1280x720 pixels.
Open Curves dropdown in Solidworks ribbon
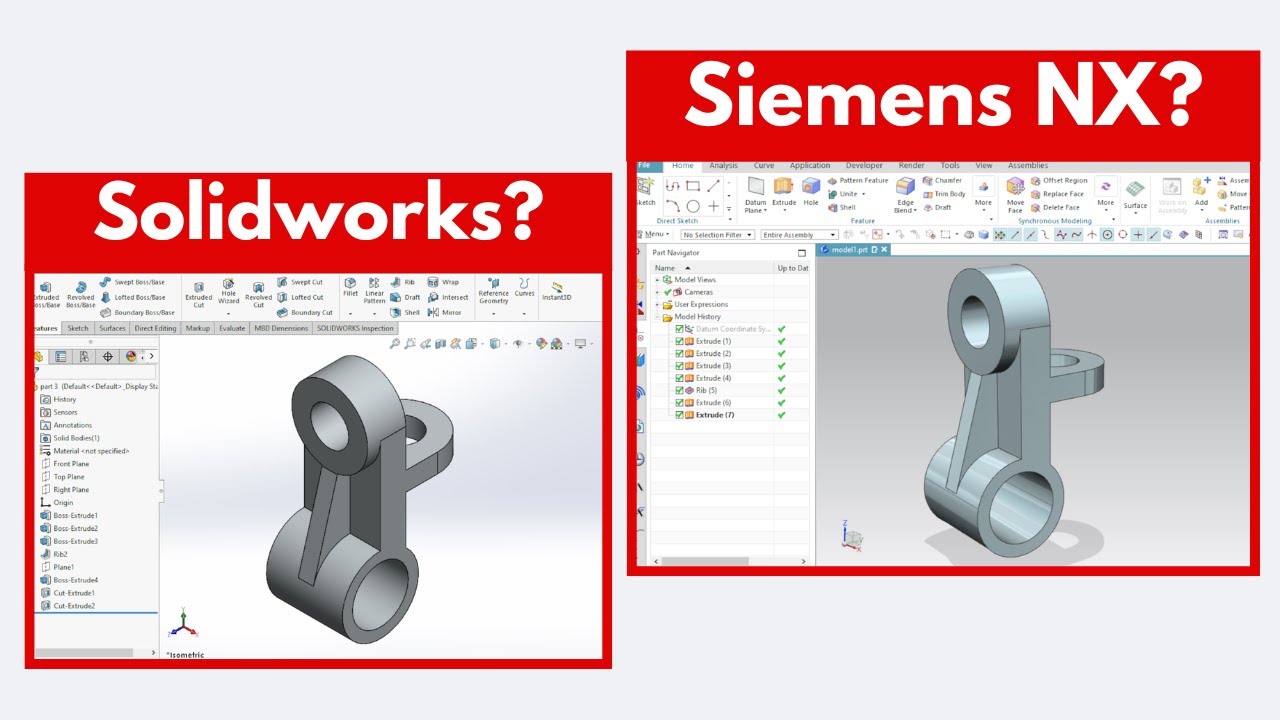pyautogui.click(x=524, y=314)
